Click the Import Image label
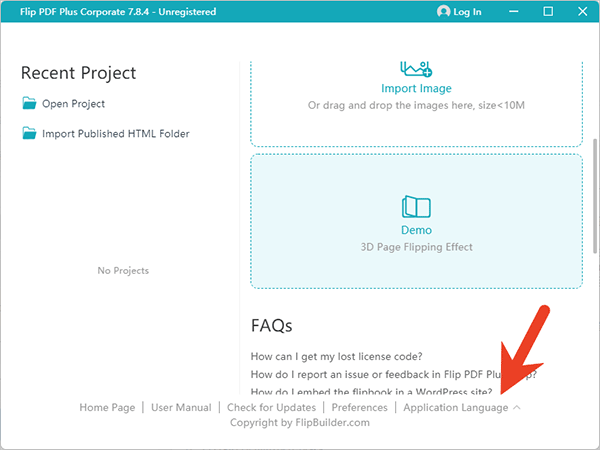 click(416, 88)
